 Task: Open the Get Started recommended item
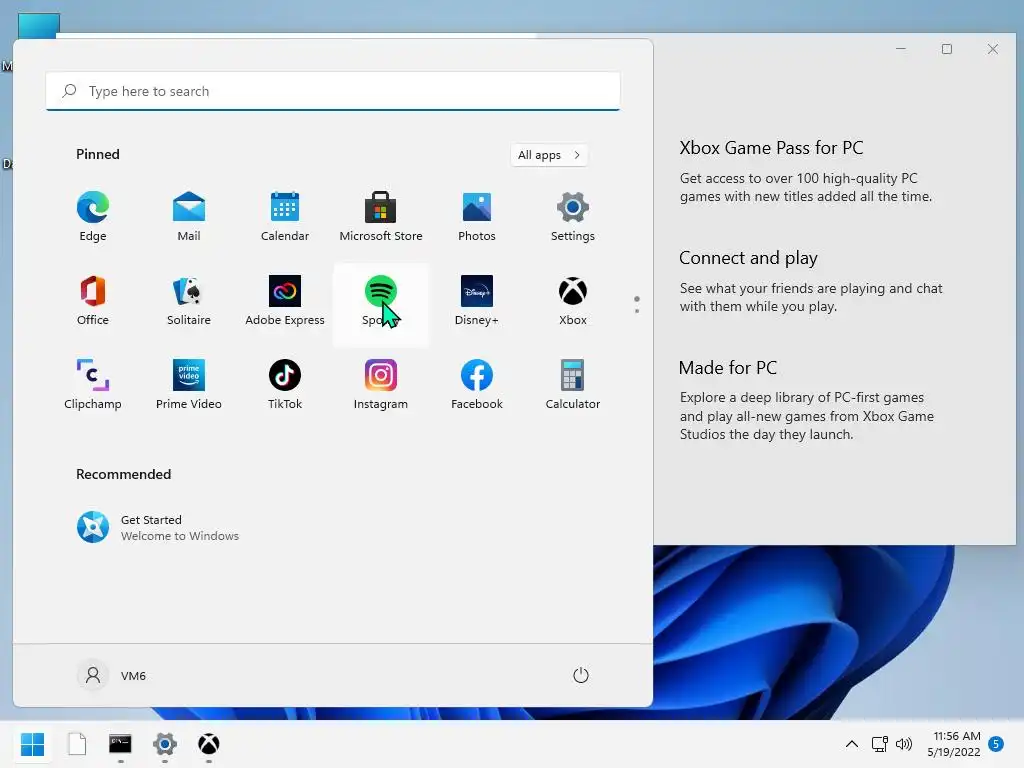point(157,527)
